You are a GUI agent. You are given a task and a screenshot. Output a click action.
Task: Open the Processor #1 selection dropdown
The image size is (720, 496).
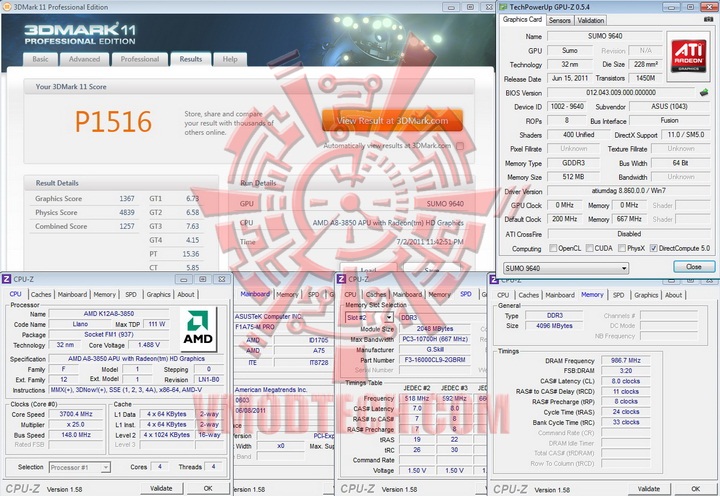79,467
